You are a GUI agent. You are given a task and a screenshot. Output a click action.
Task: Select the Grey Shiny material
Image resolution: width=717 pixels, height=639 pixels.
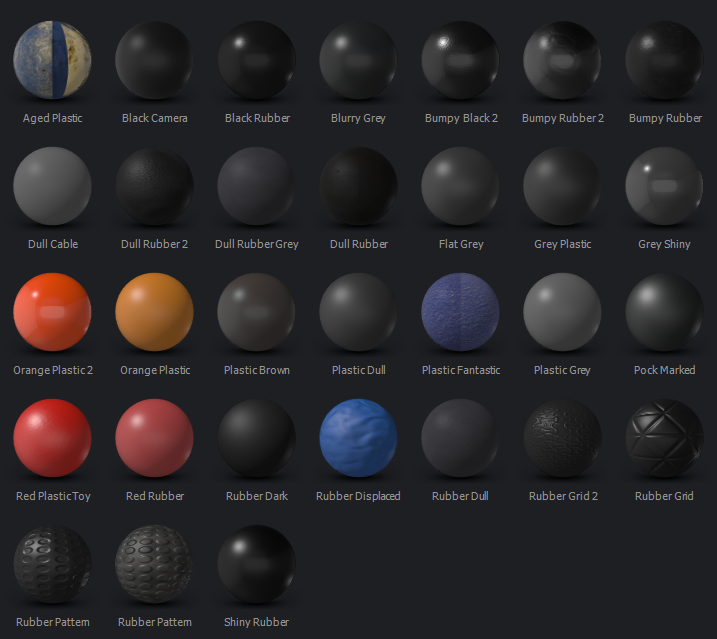pos(664,186)
